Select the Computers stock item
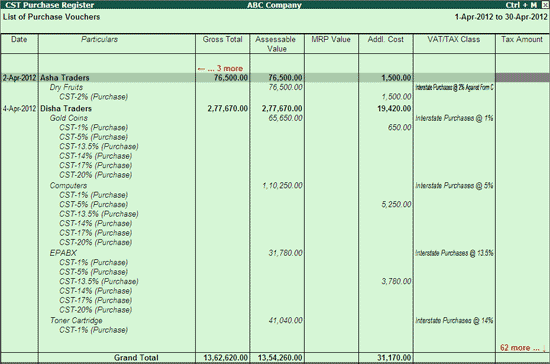This screenshot has height=364, width=550. tap(68, 186)
